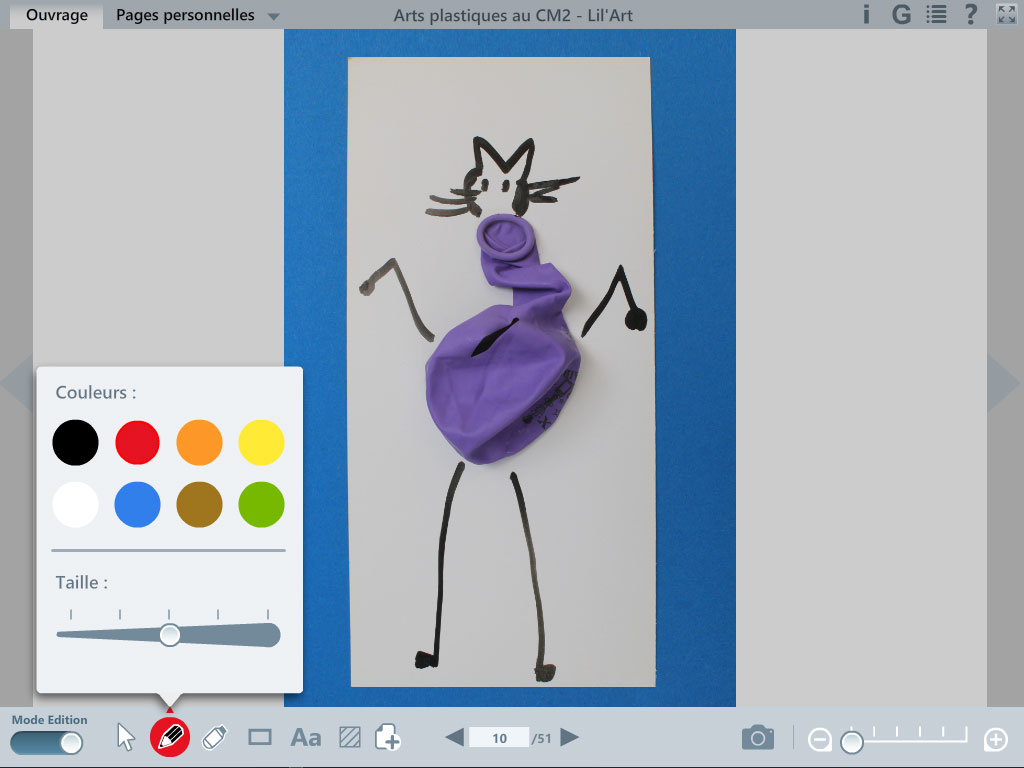Image resolution: width=1024 pixels, height=768 pixels.
Task: Select the eraser tool
Action: [x=214, y=738]
